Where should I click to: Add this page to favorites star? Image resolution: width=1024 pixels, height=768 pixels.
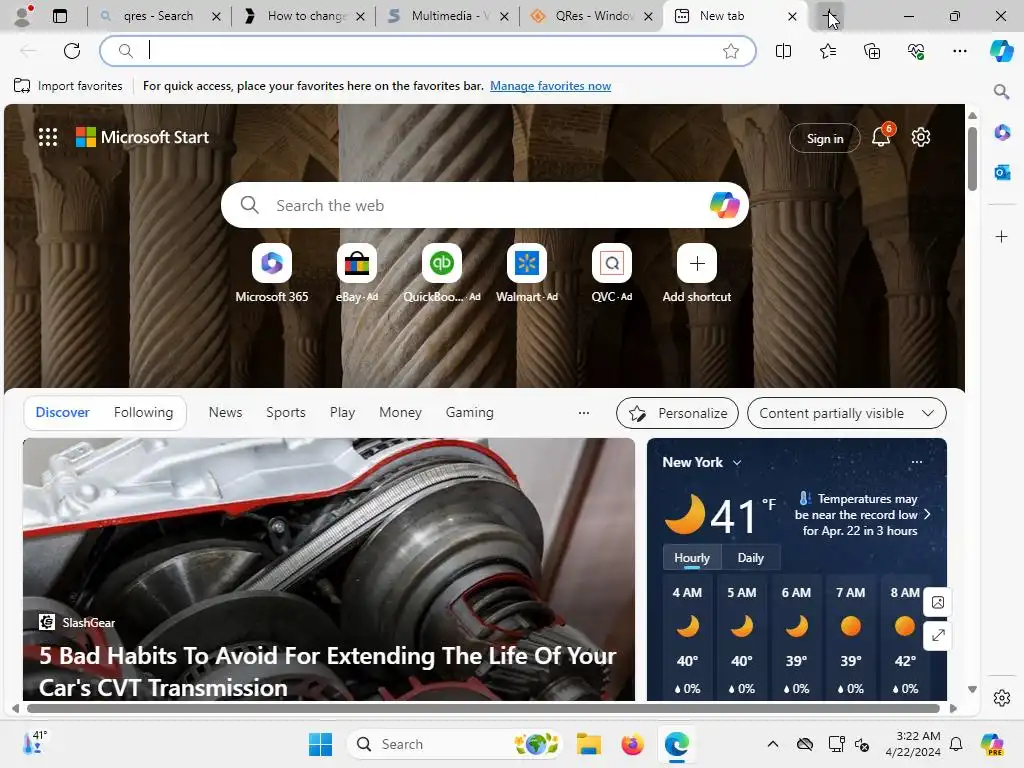tap(731, 51)
